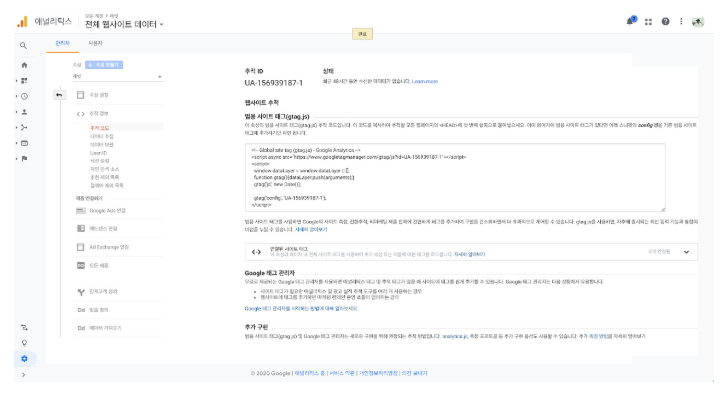Viewport: 726px width, 417px height.
Task: Expand the connected site tags chevron
Action: pyautogui.click(x=686, y=252)
